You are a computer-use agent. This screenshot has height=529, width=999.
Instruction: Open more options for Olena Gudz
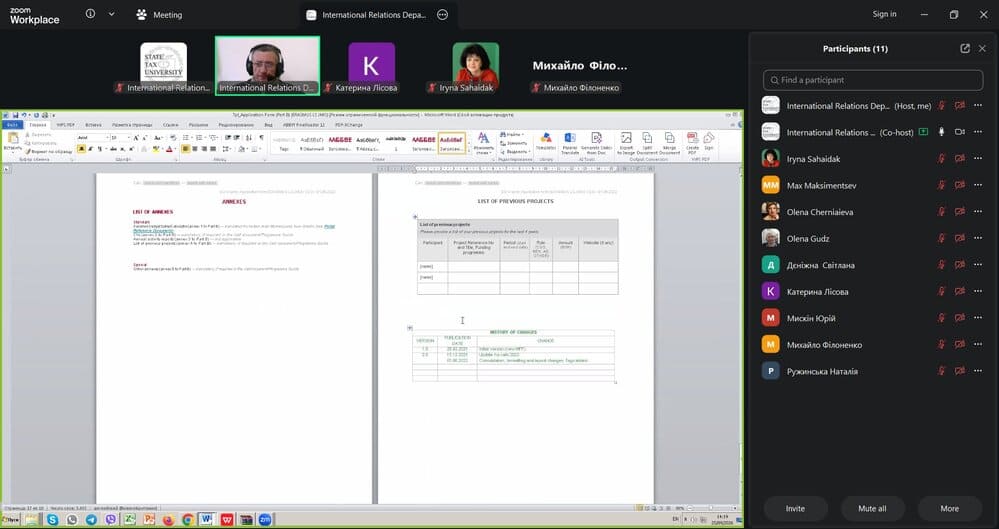coord(978,238)
